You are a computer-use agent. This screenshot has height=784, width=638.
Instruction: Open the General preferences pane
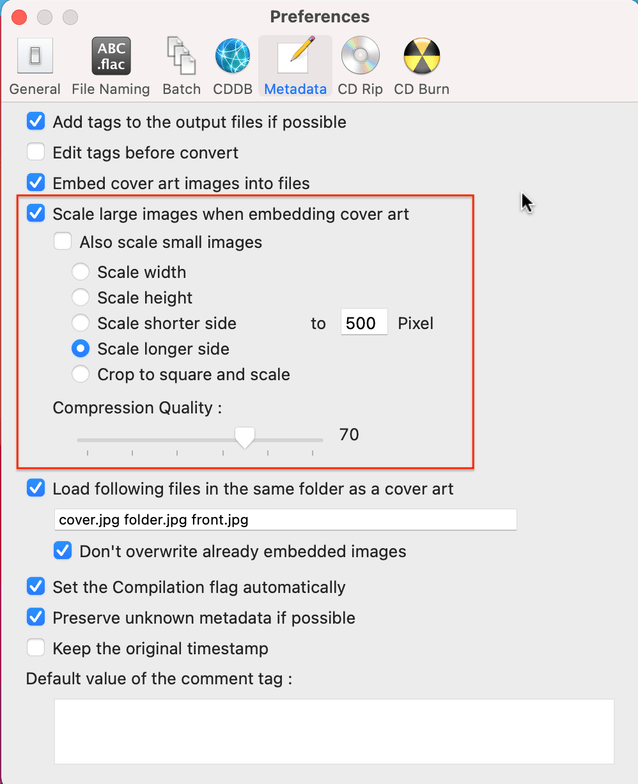click(x=35, y=66)
